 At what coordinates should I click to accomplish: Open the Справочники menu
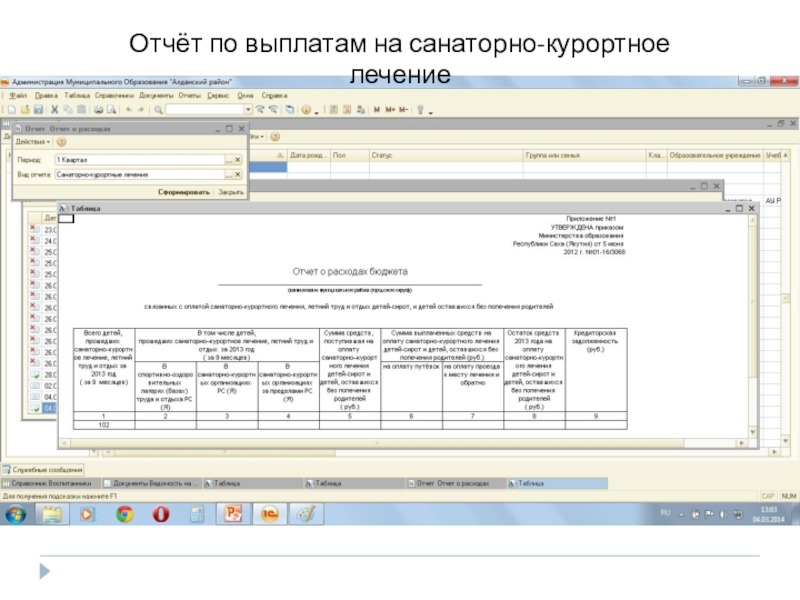click(x=114, y=95)
